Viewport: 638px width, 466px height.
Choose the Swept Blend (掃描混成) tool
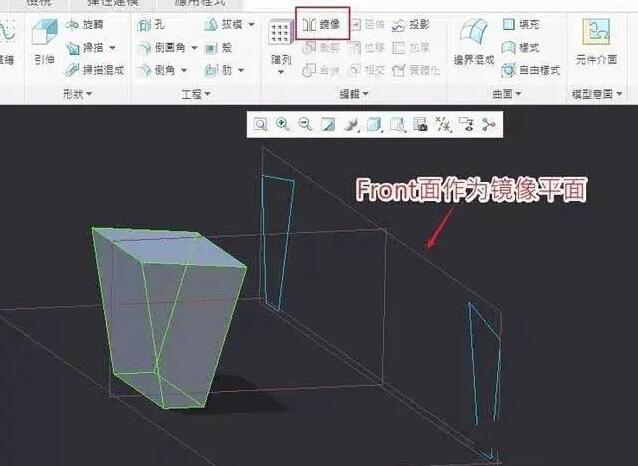(x=95, y=70)
